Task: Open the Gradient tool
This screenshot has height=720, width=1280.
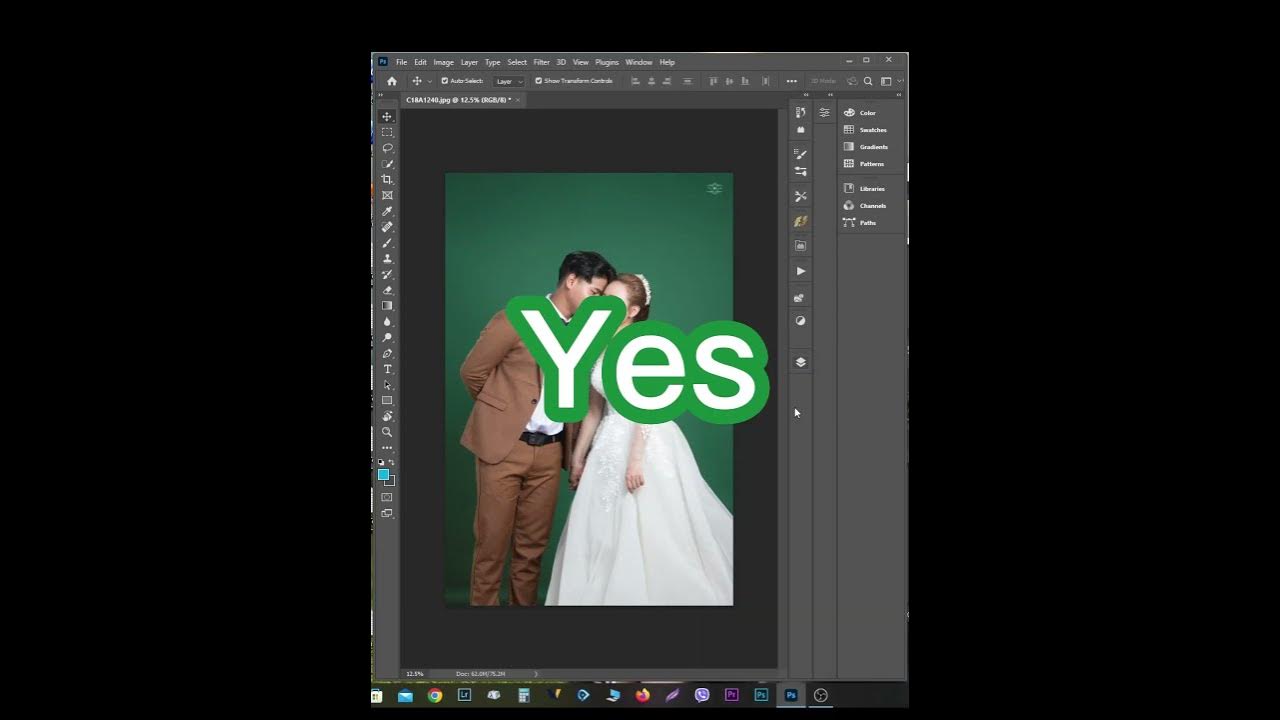Action: (x=387, y=305)
